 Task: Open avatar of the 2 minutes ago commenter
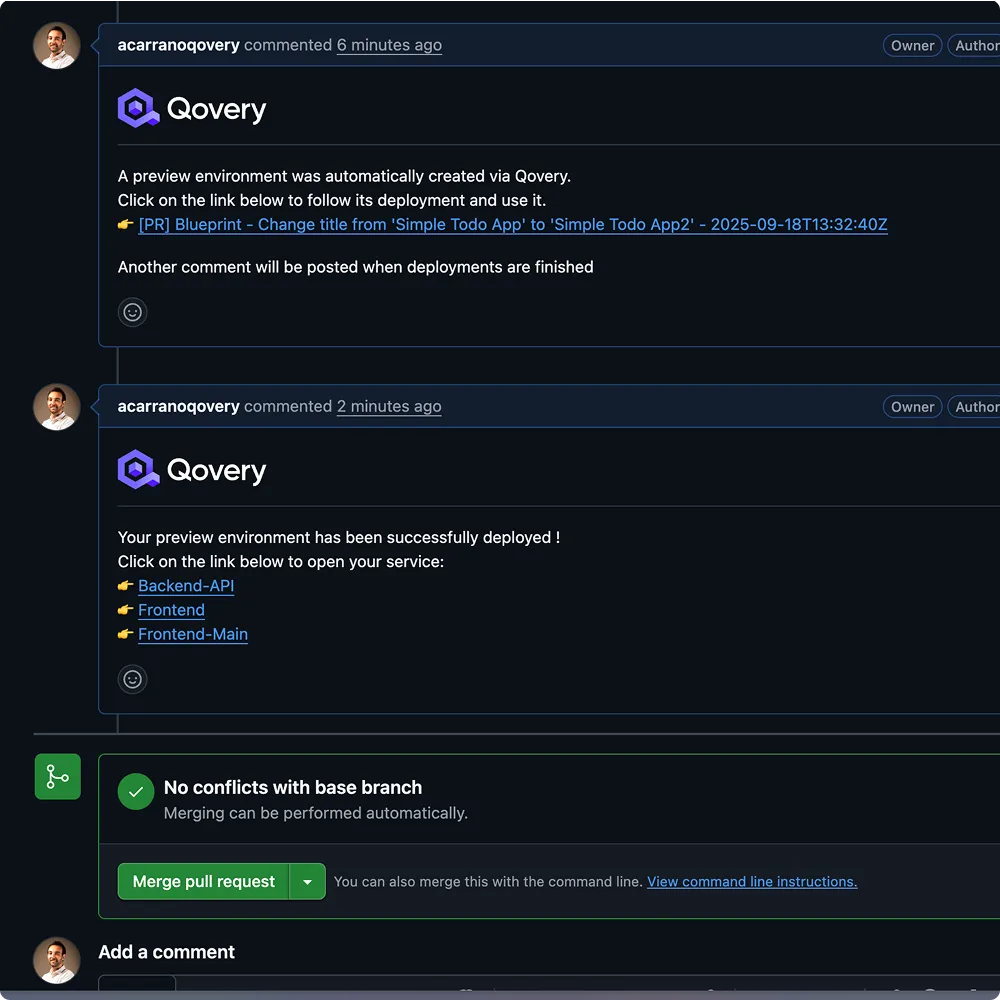tap(57, 407)
